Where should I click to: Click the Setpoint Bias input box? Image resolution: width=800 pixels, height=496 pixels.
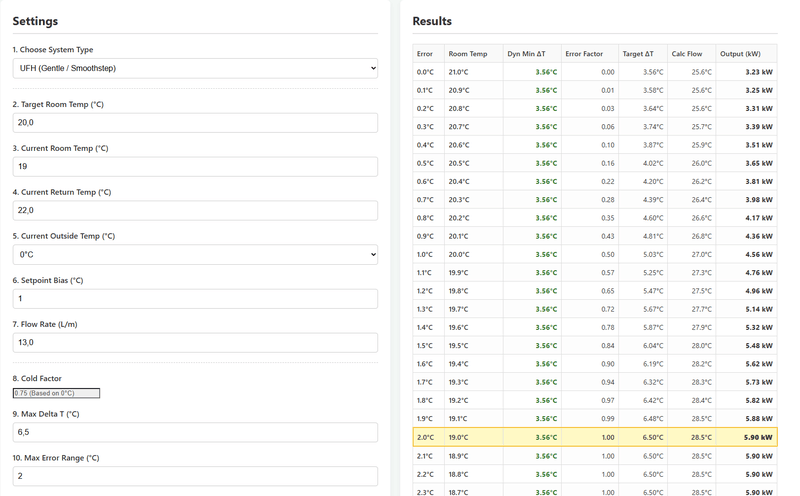(x=195, y=298)
